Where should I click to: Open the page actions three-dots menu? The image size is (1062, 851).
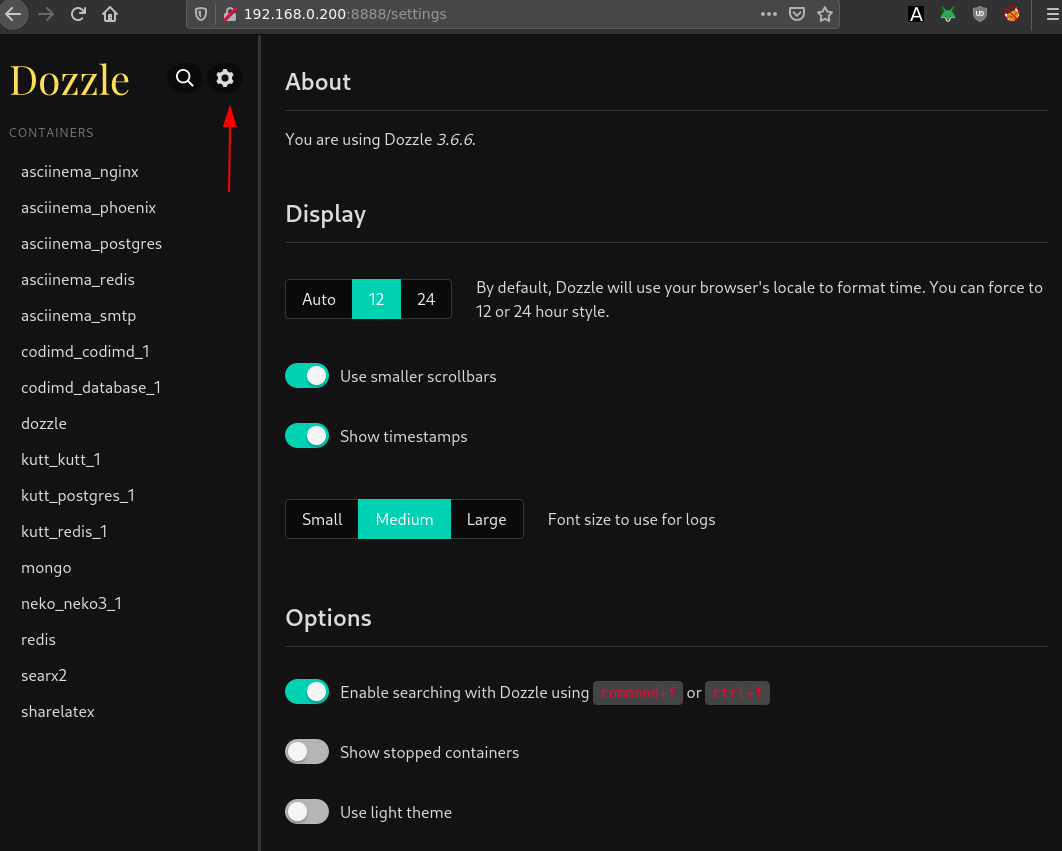[x=769, y=14]
